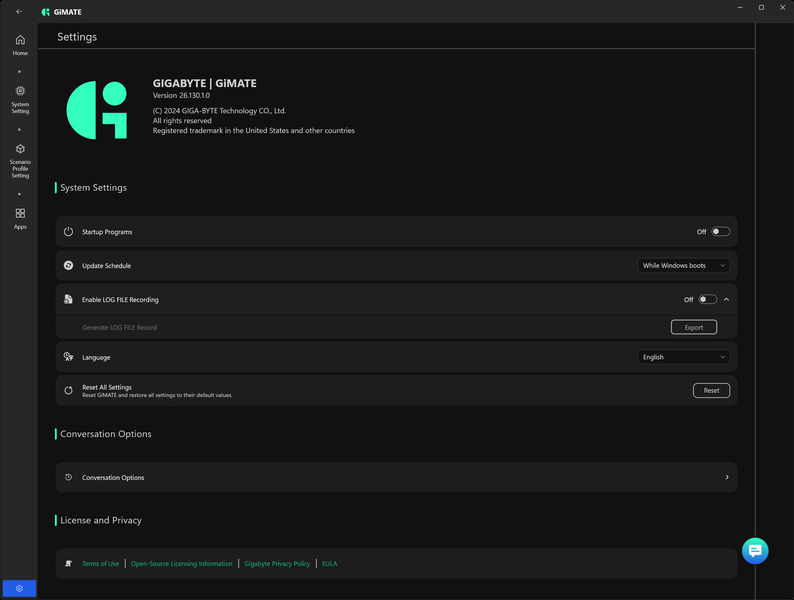794x600 pixels.
Task: Toggle Startup Programs switch on
Action: click(x=721, y=231)
